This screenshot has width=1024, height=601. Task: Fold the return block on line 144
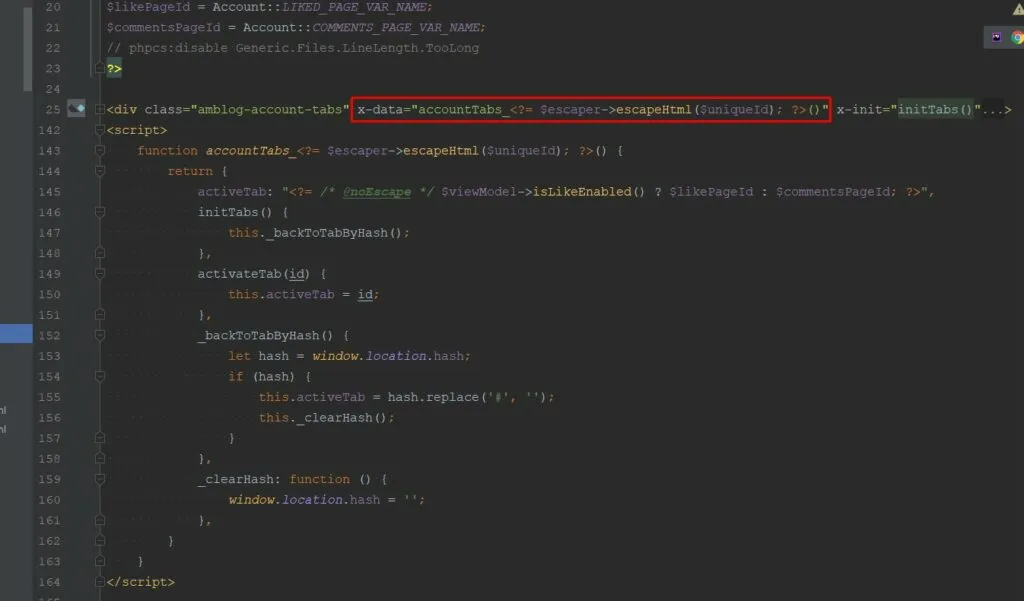point(99,171)
